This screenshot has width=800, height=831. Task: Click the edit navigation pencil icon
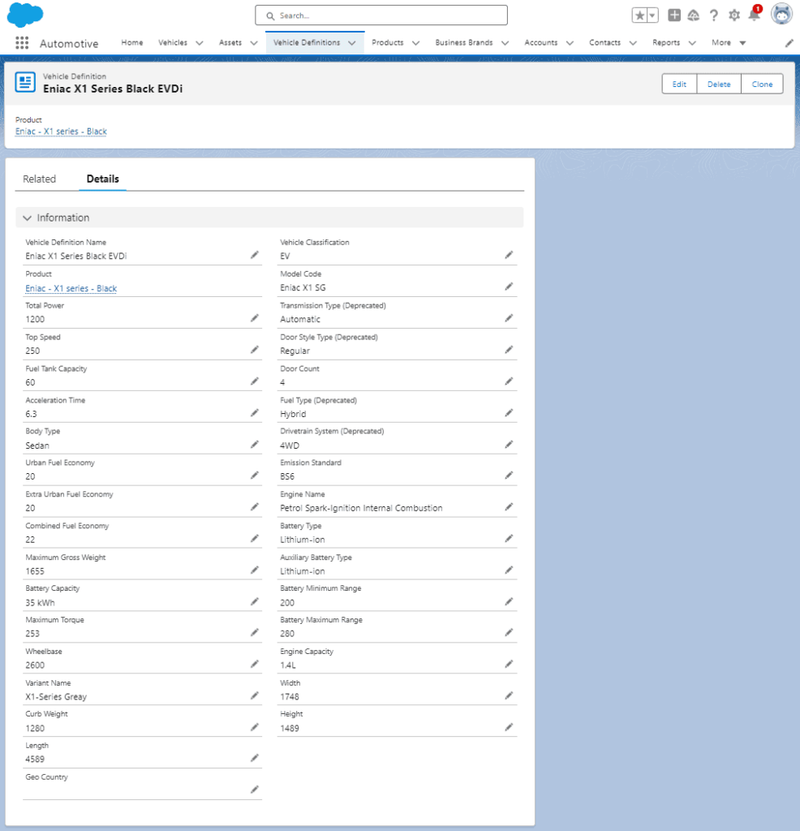click(789, 43)
